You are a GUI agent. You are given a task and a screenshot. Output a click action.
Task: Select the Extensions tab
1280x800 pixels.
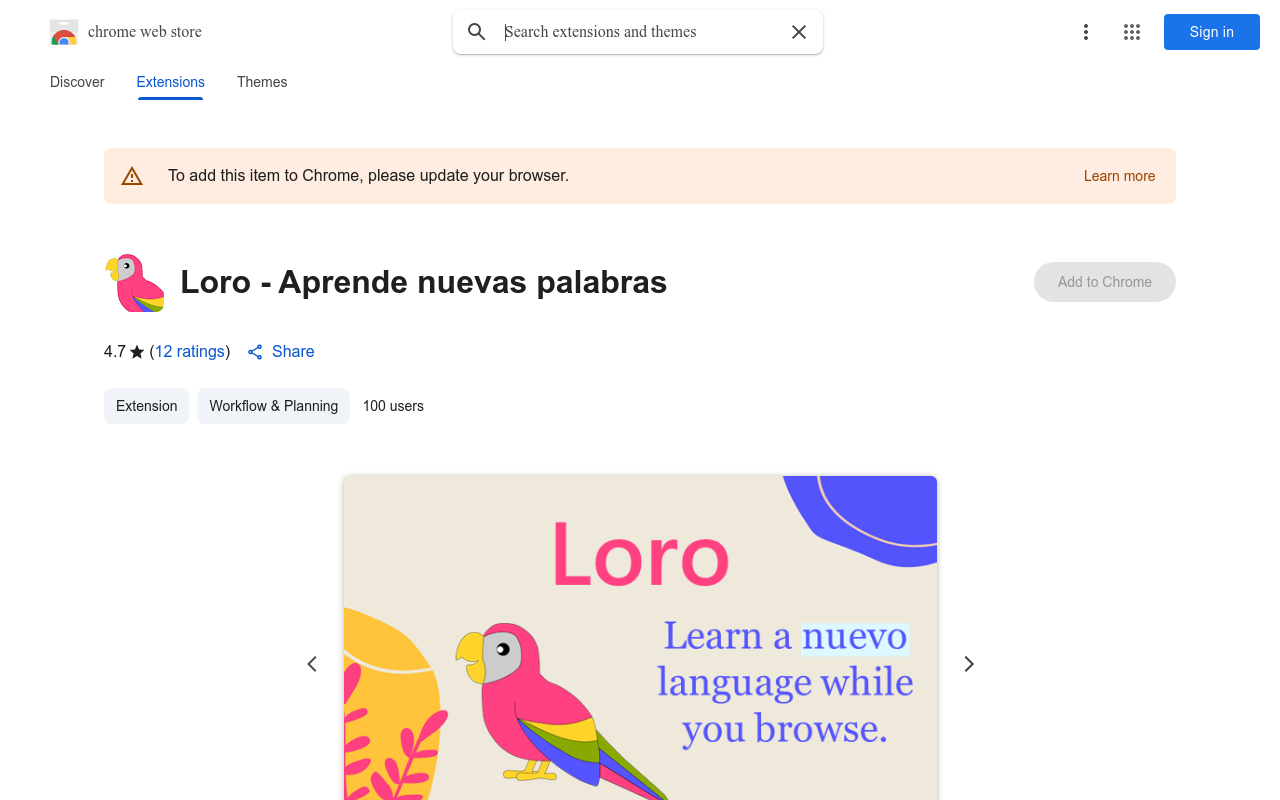pyautogui.click(x=170, y=82)
